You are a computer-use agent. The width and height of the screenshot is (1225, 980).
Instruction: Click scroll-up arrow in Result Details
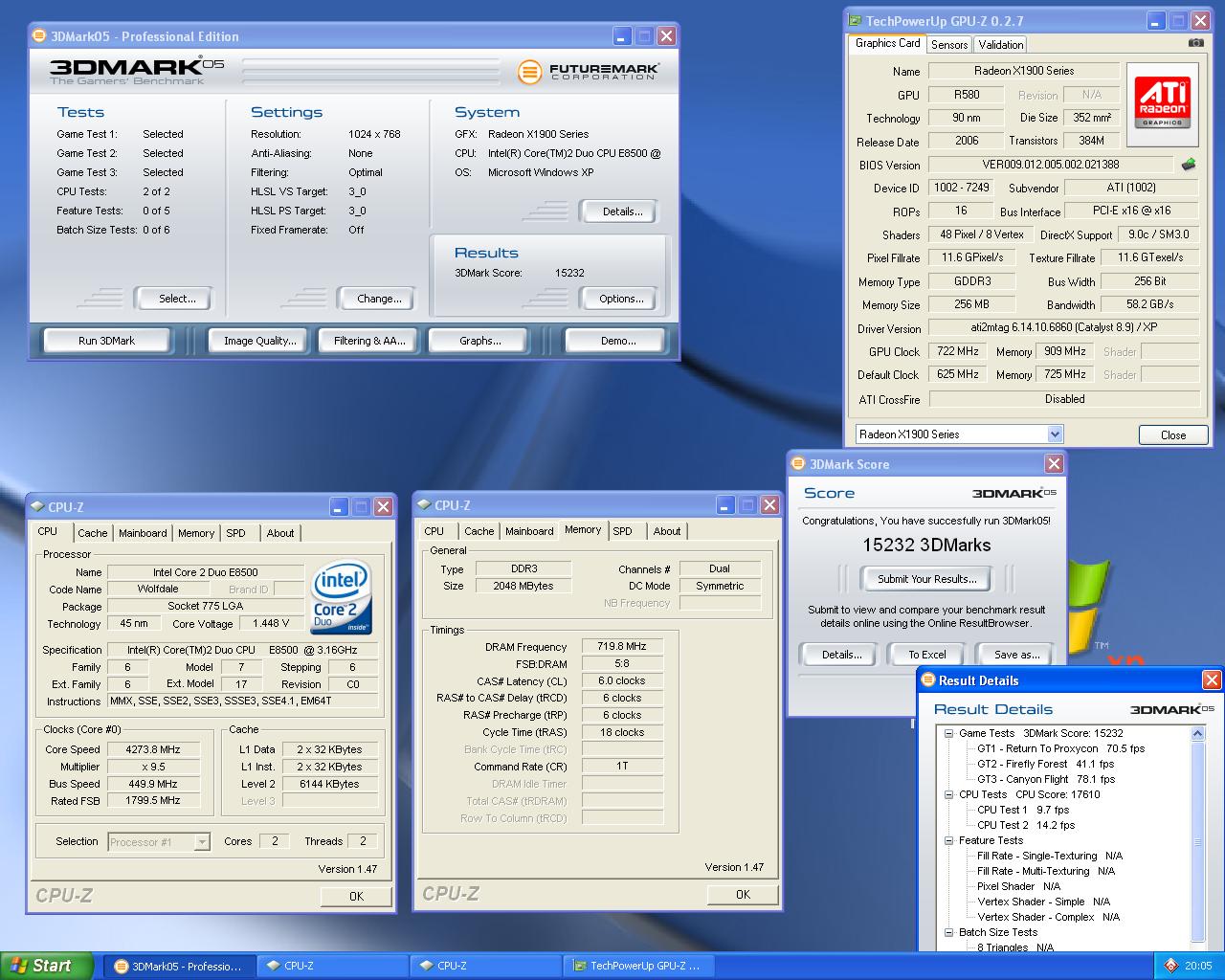(x=1197, y=734)
